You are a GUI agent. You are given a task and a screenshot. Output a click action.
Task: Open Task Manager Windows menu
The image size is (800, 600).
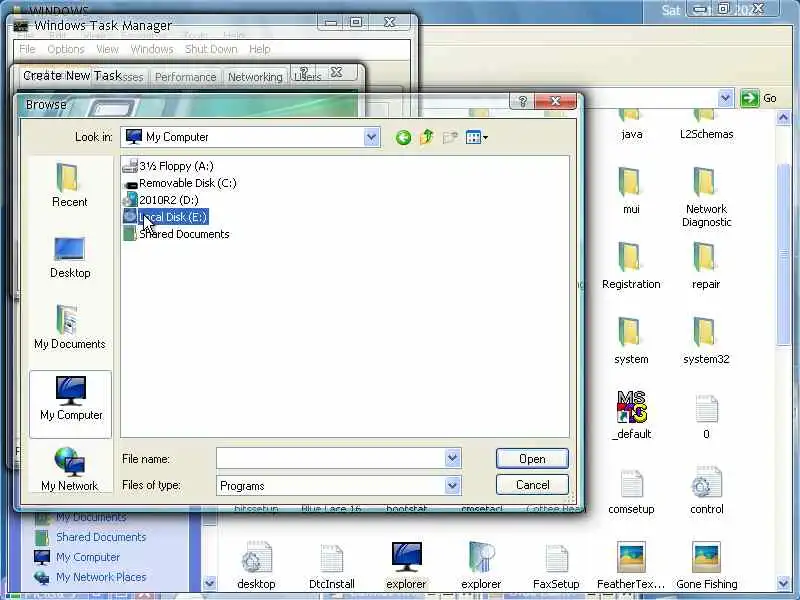pos(152,49)
